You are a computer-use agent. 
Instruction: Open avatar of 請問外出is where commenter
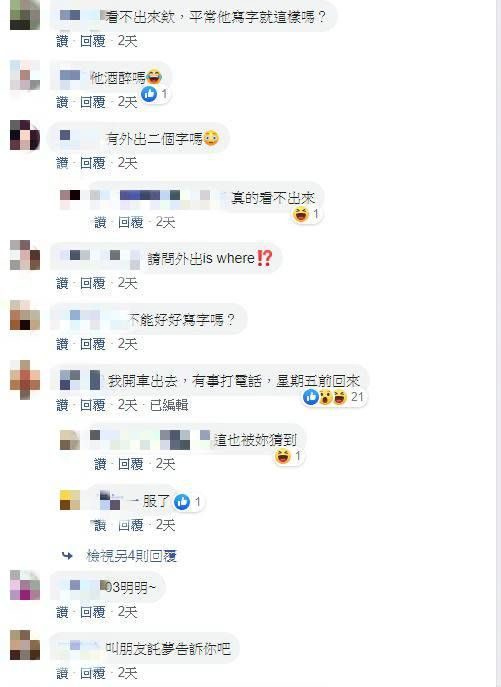click(25, 255)
